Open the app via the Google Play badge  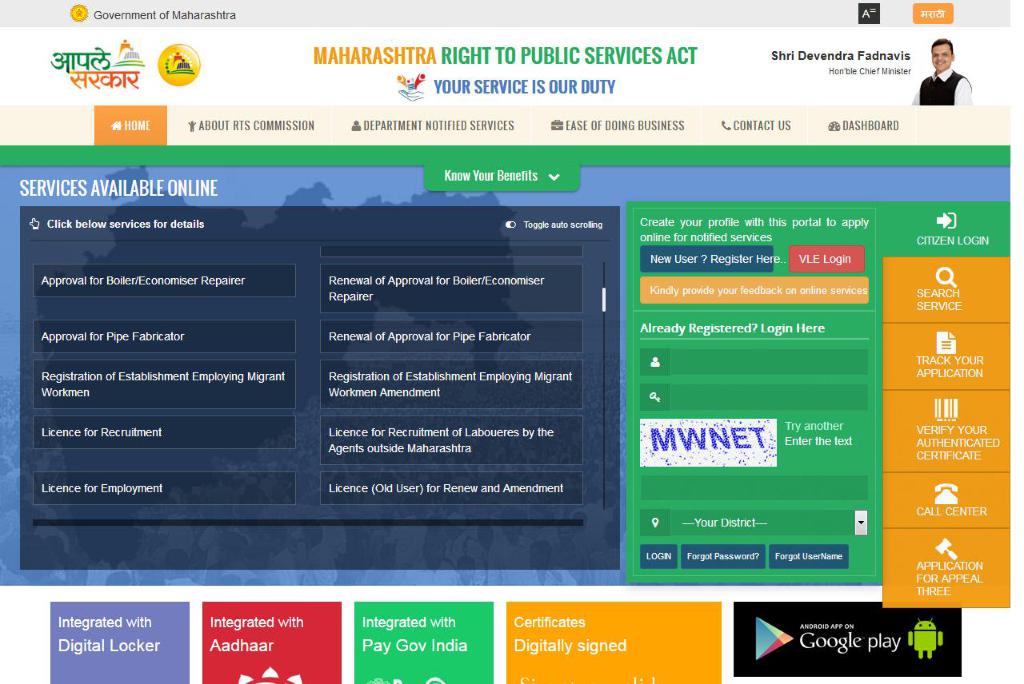[x=846, y=639]
